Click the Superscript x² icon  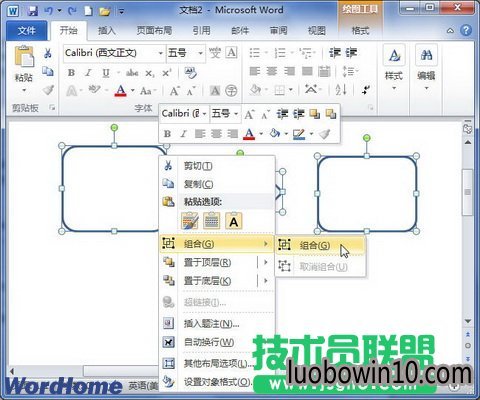coord(166,73)
